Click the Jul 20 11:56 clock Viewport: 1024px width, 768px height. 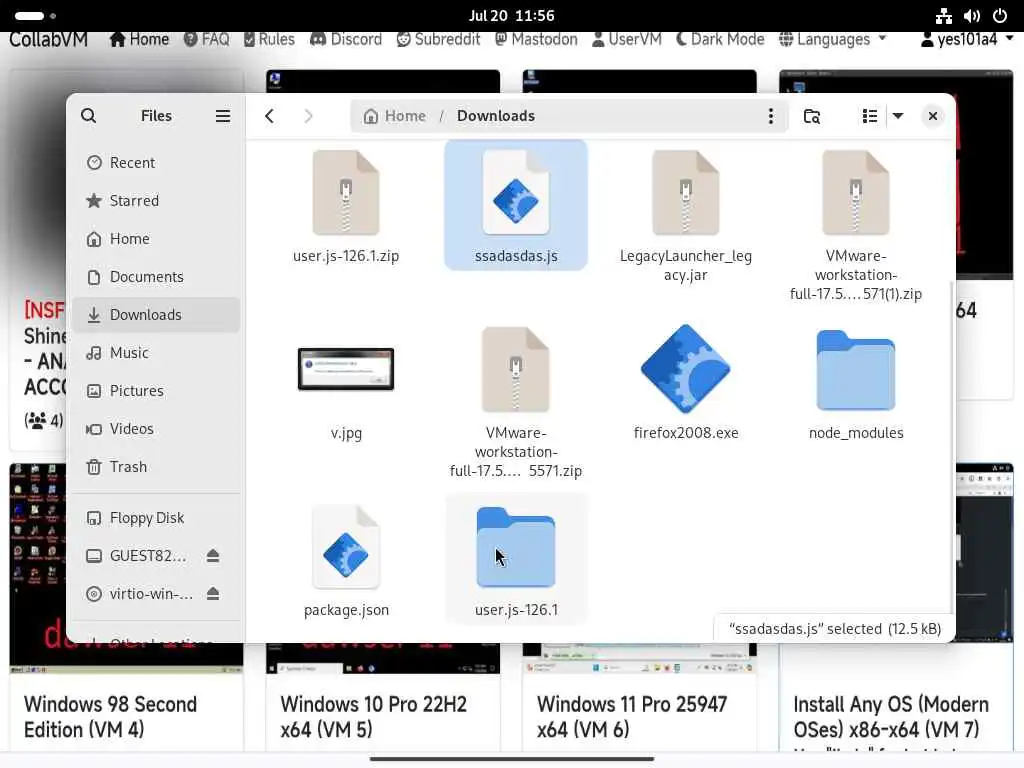[511, 15]
